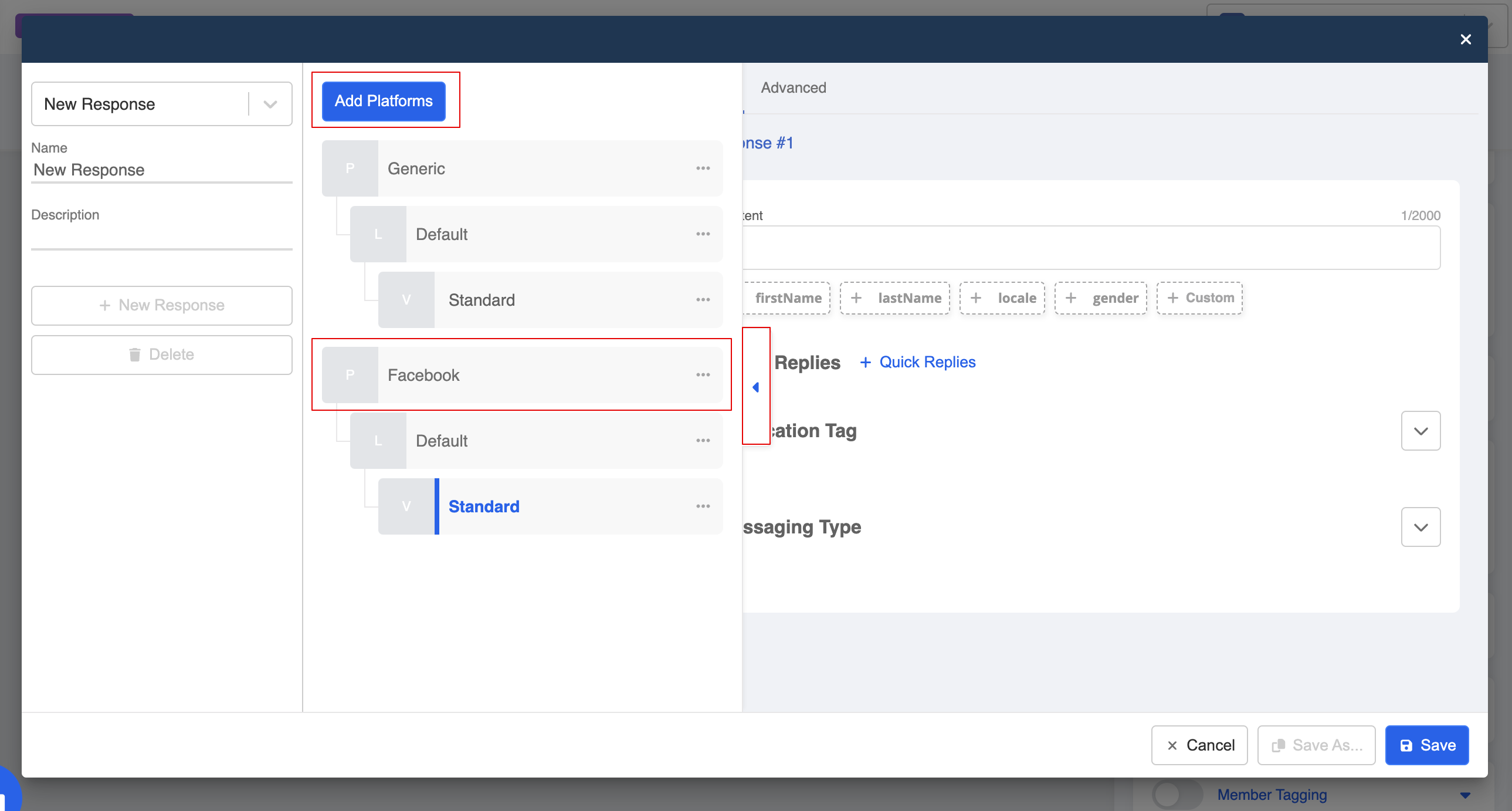1512x811 pixels.
Task: Open ellipsis menu on Facebook platform row
Action: [x=703, y=374]
